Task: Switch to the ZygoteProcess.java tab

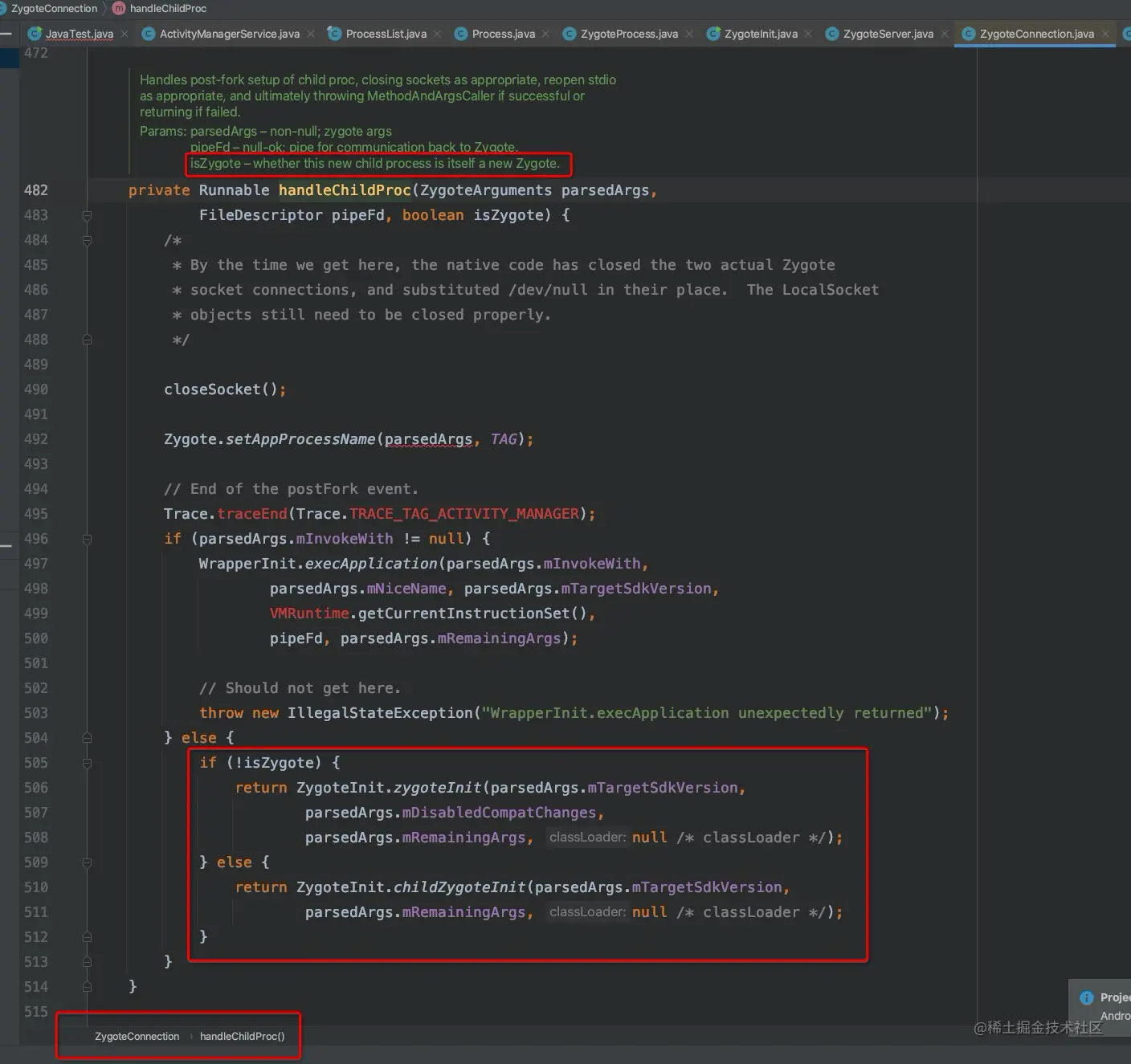Action: [x=629, y=34]
